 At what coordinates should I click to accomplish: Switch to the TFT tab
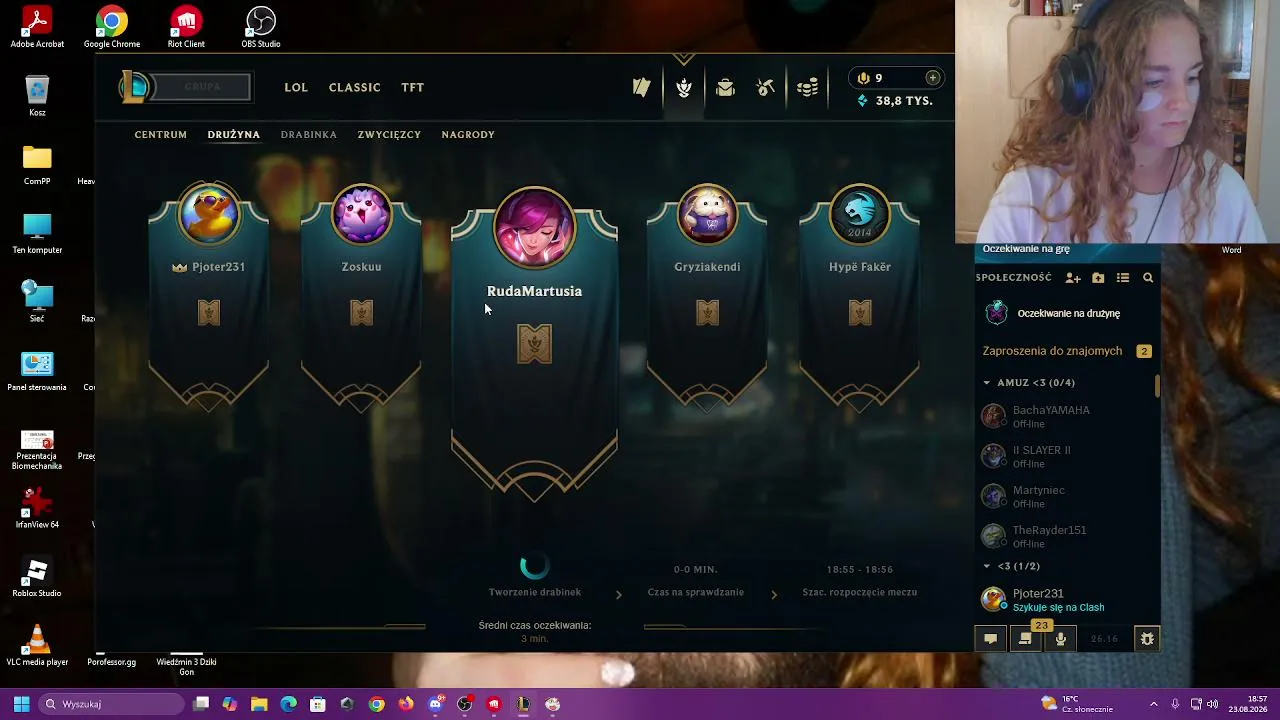[x=413, y=88]
